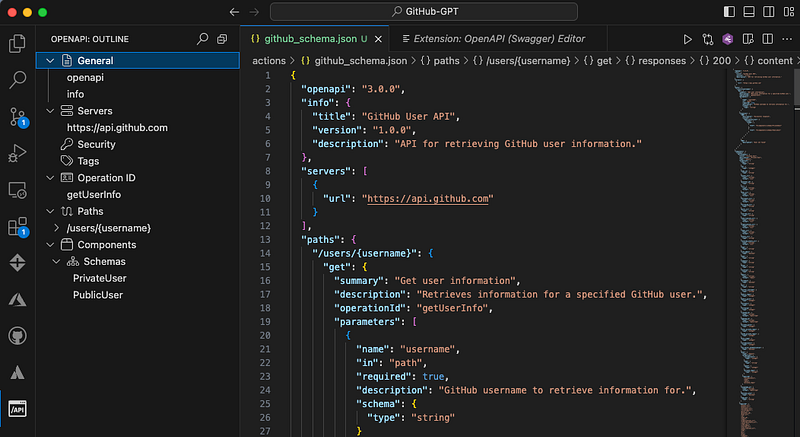Click the purple hexagon icon in editor toolbar

coord(728,39)
